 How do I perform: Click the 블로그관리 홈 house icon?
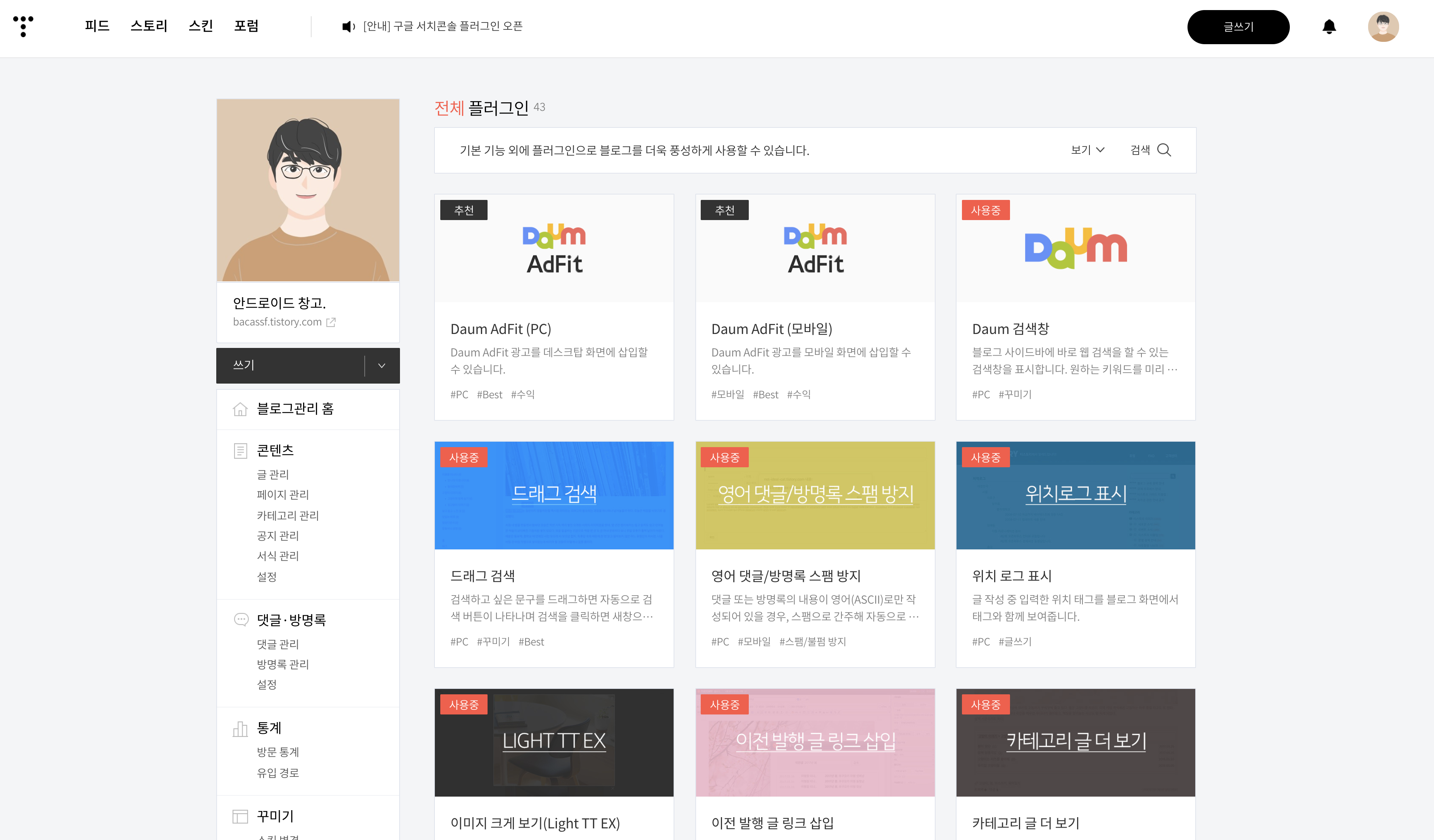240,409
